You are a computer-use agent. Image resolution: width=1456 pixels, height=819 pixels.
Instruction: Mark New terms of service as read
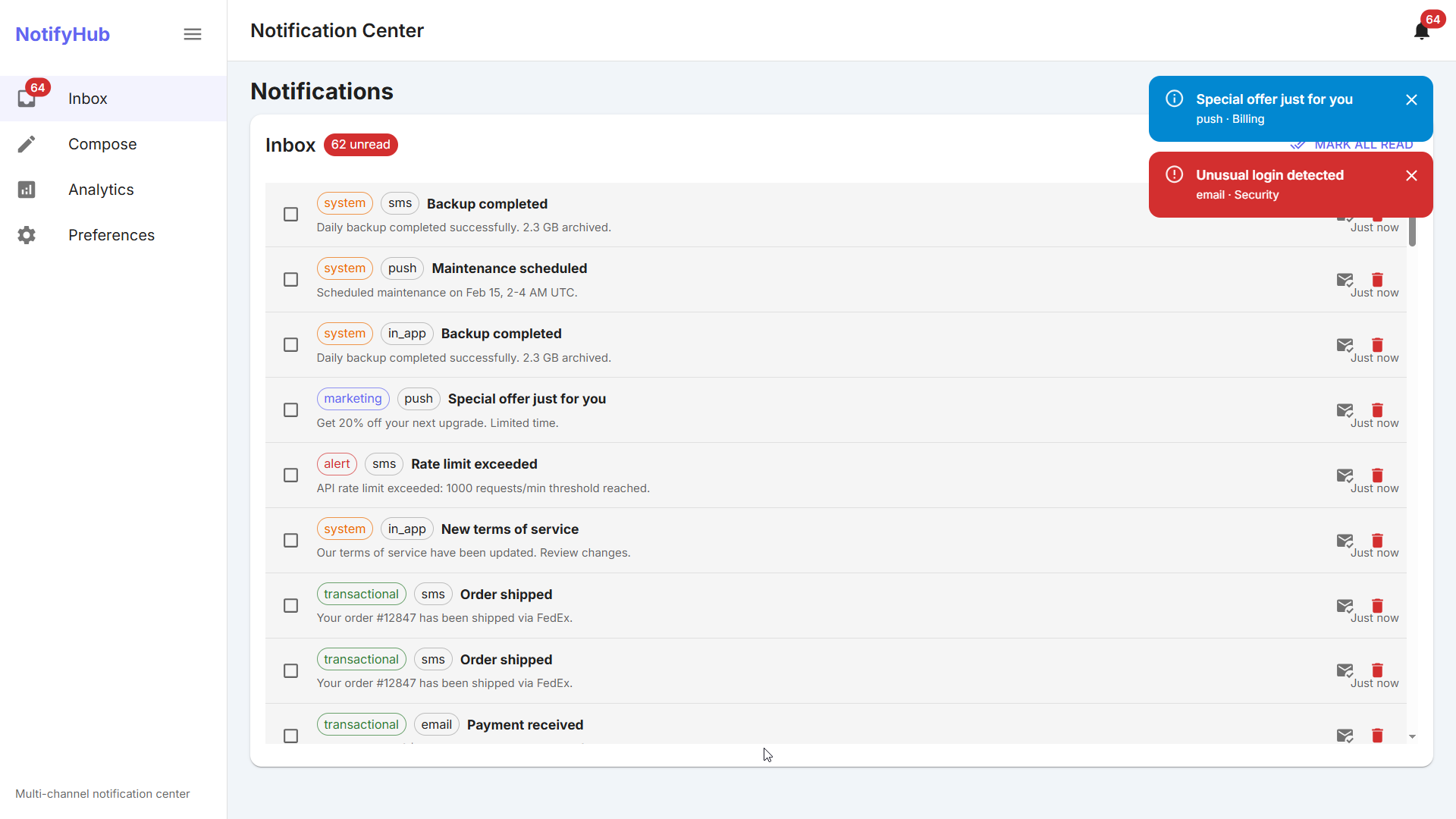(1345, 541)
